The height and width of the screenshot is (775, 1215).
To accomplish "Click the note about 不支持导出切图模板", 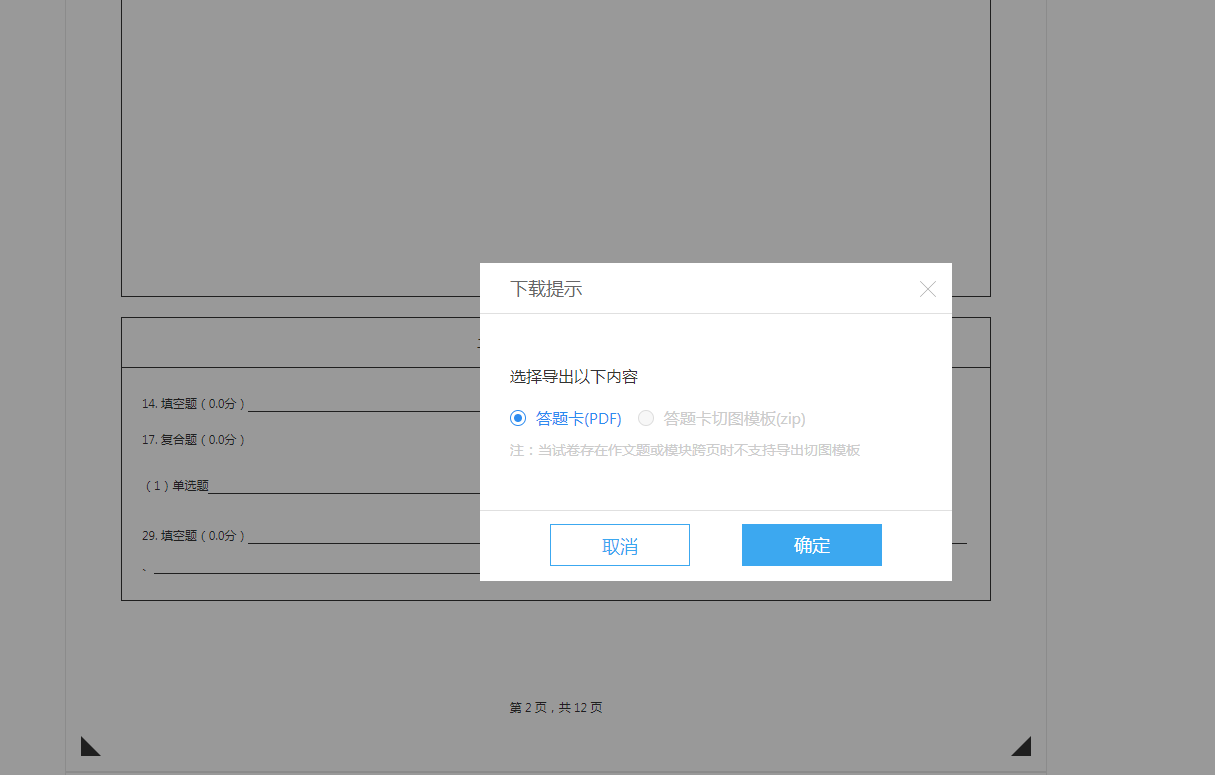I will pos(685,450).
